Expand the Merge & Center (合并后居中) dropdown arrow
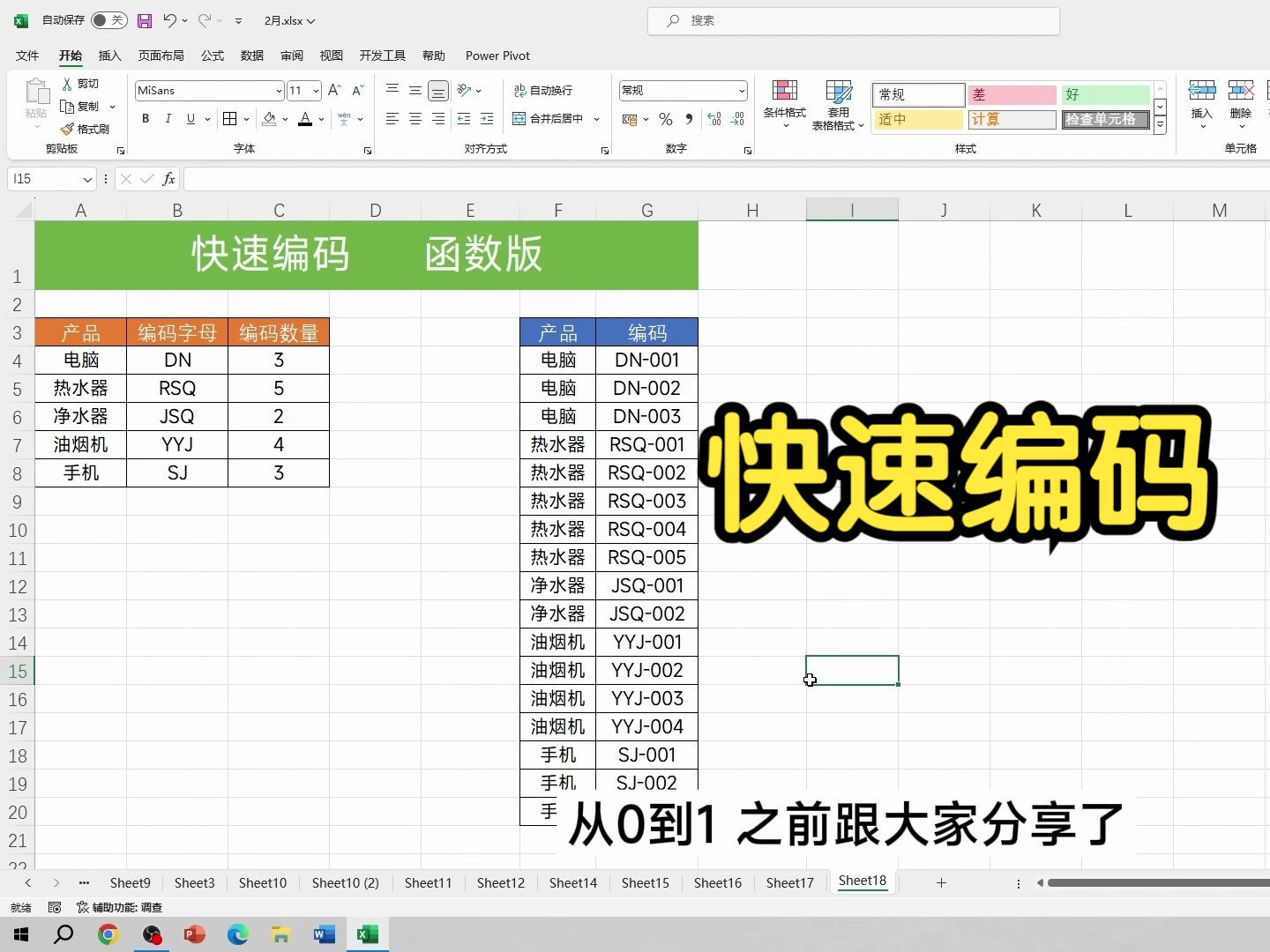The height and width of the screenshot is (952, 1270). [597, 119]
